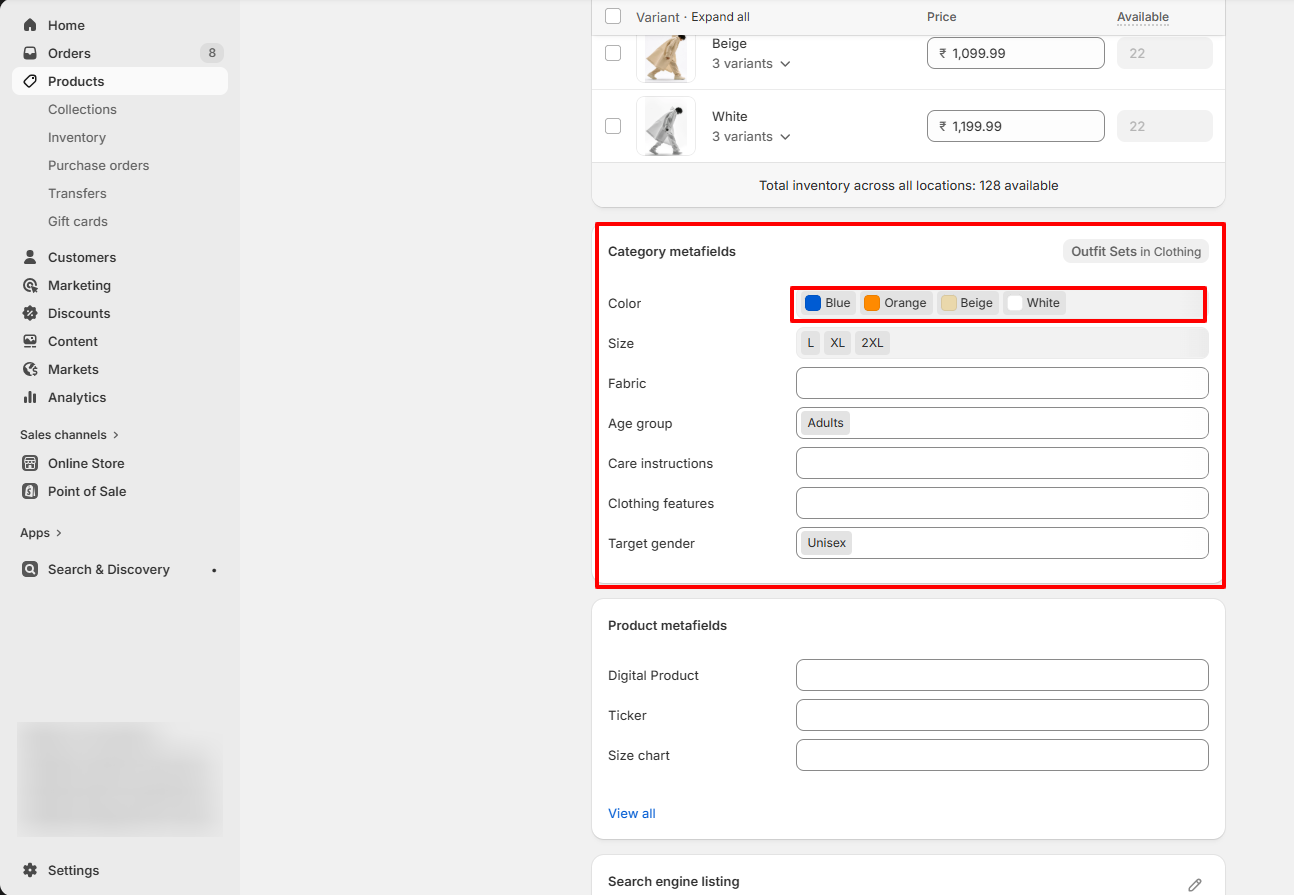Viewport: 1294px width, 895px height.
Task: Click the XL size tag
Action: click(x=838, y=343)
